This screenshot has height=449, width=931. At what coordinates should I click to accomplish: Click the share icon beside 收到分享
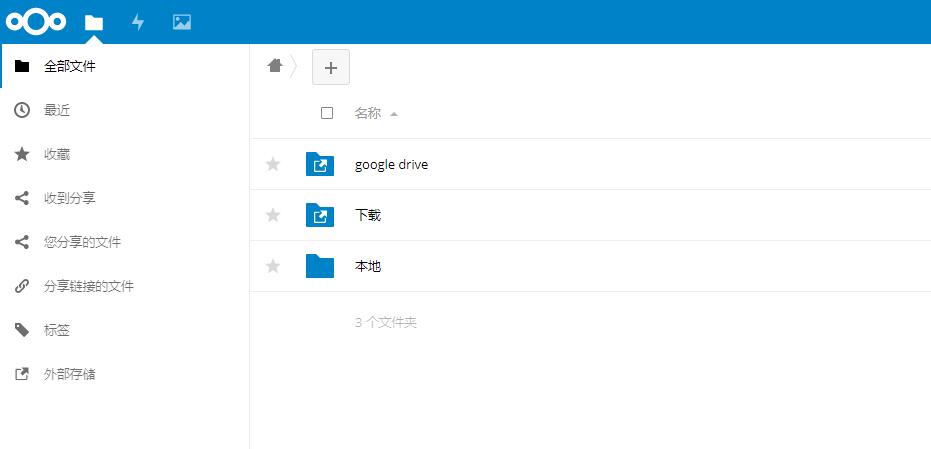(x=22, y=198)
